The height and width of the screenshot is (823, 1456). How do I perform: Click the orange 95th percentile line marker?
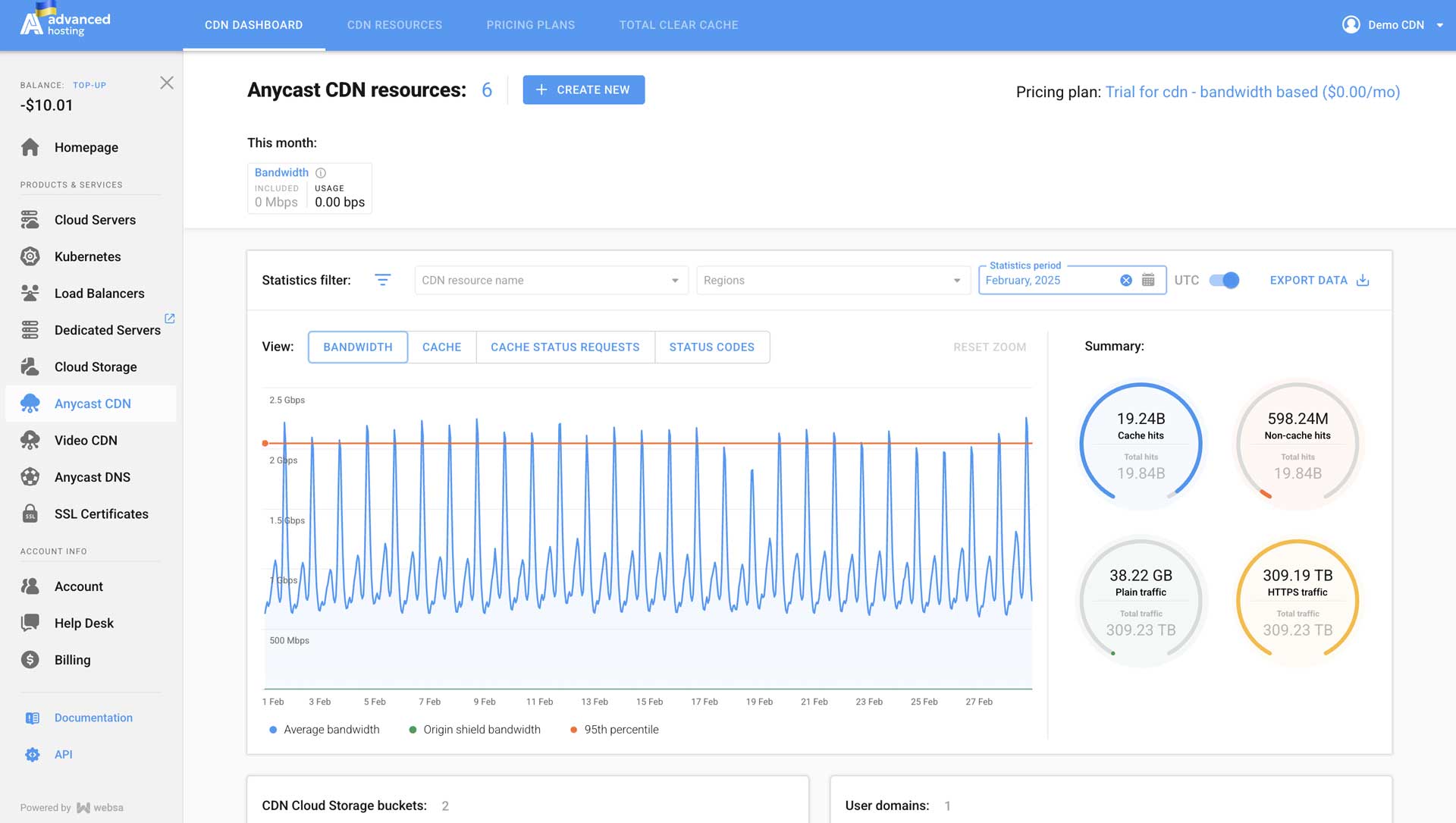[x=265, y=443]
